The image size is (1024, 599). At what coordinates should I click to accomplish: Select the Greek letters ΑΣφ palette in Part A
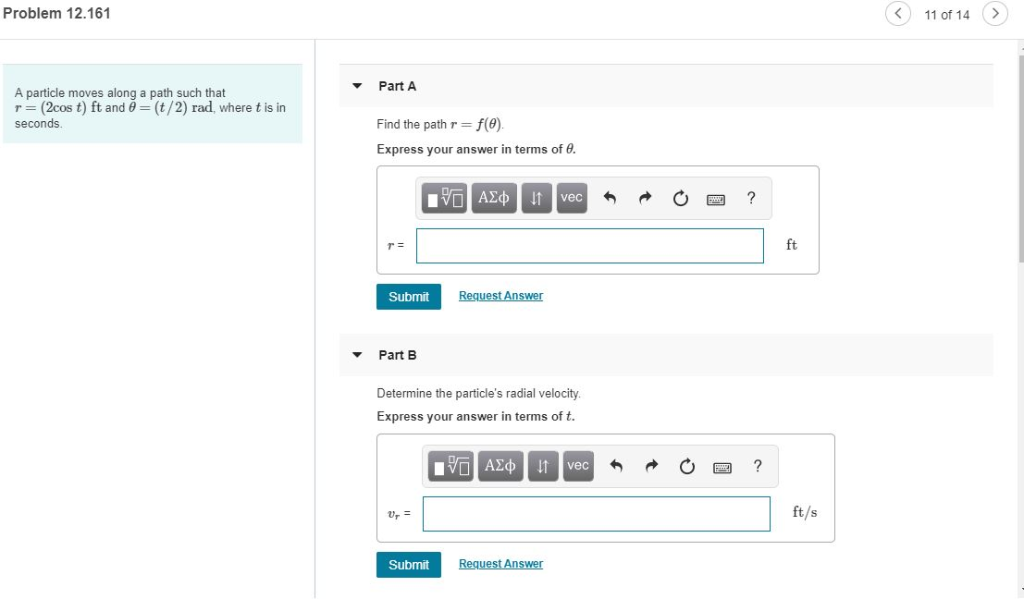(x=494, y=198)
